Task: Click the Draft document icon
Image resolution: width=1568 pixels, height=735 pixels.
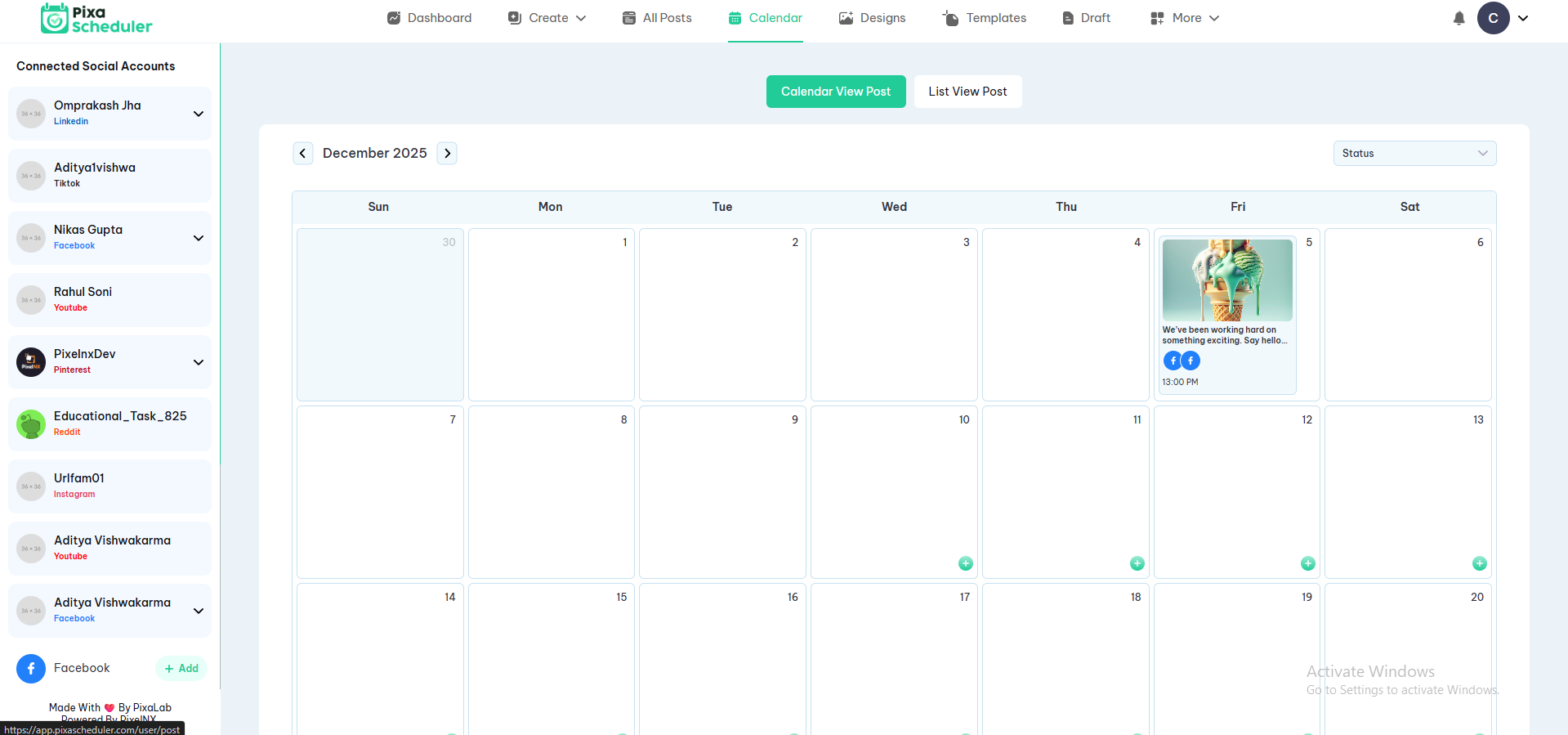Action: 1068,18
